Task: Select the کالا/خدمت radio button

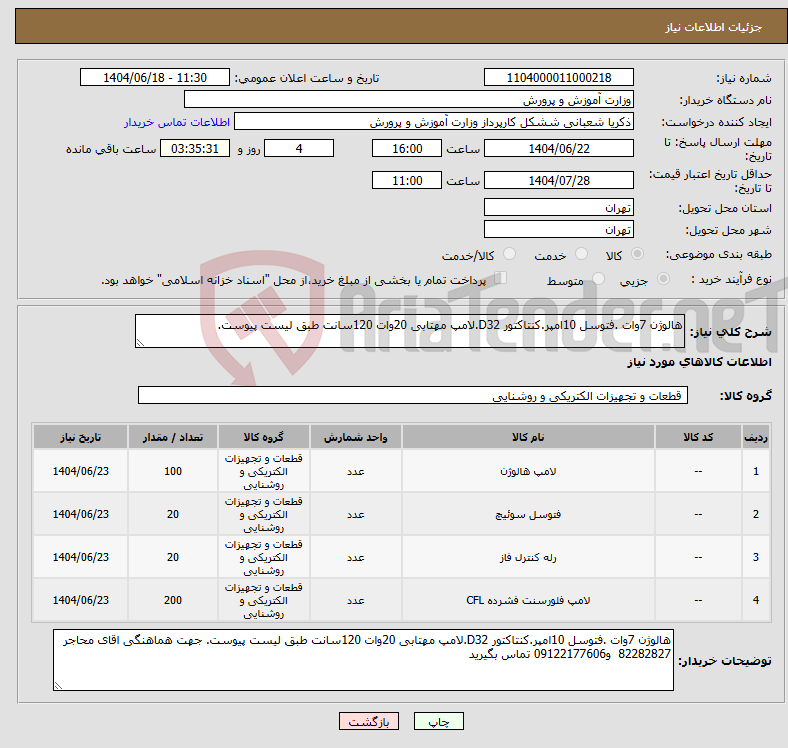Action: (510, 254)
